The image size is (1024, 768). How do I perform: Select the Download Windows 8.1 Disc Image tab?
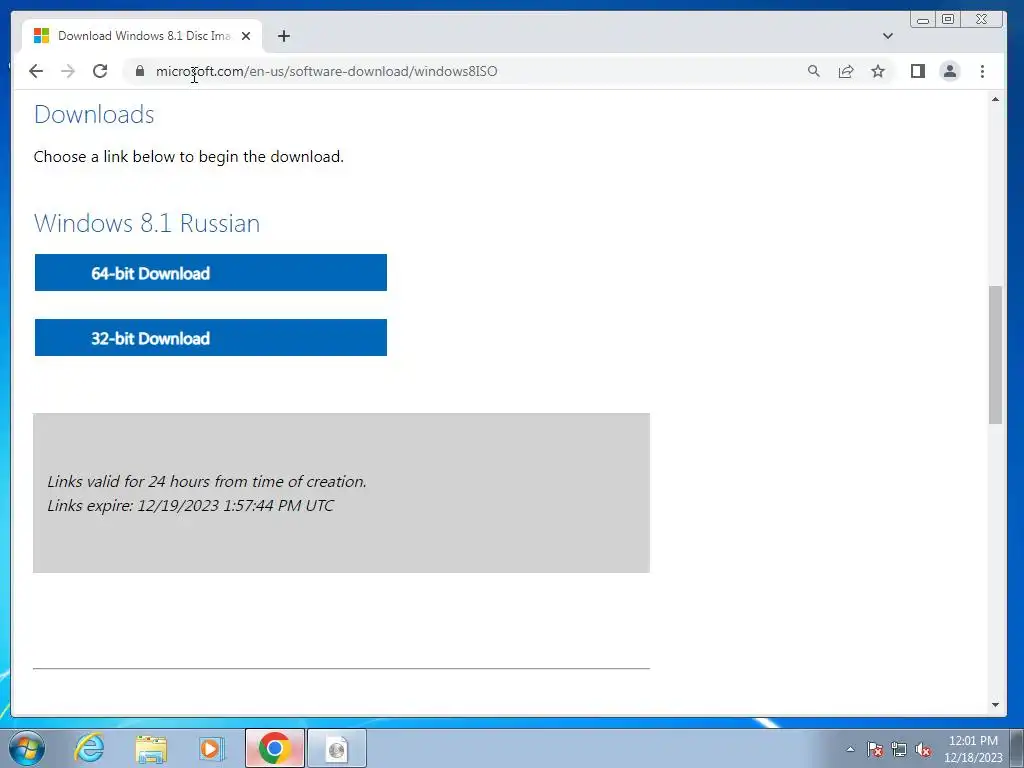(x=142, y=36)
